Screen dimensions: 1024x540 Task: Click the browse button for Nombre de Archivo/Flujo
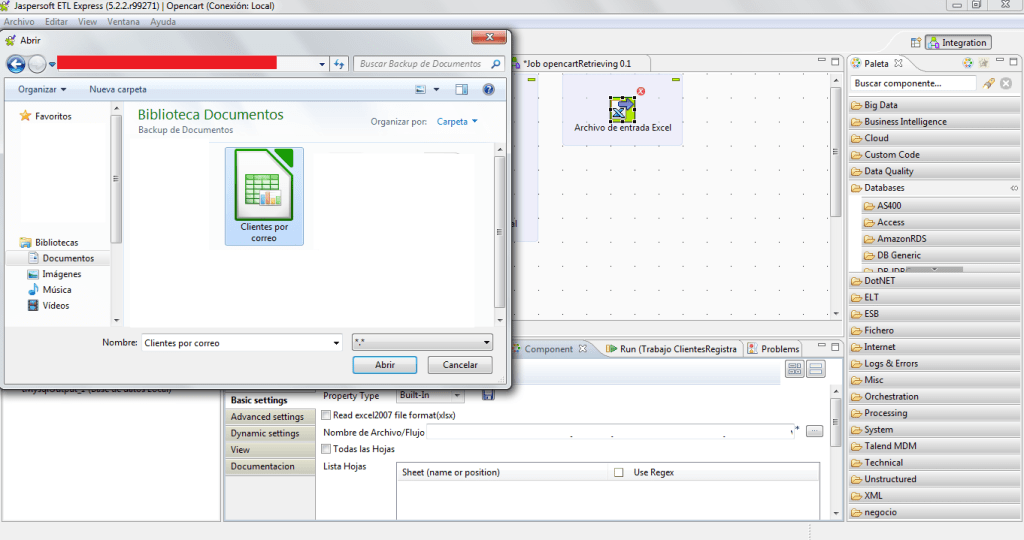(x=814, y=432)
